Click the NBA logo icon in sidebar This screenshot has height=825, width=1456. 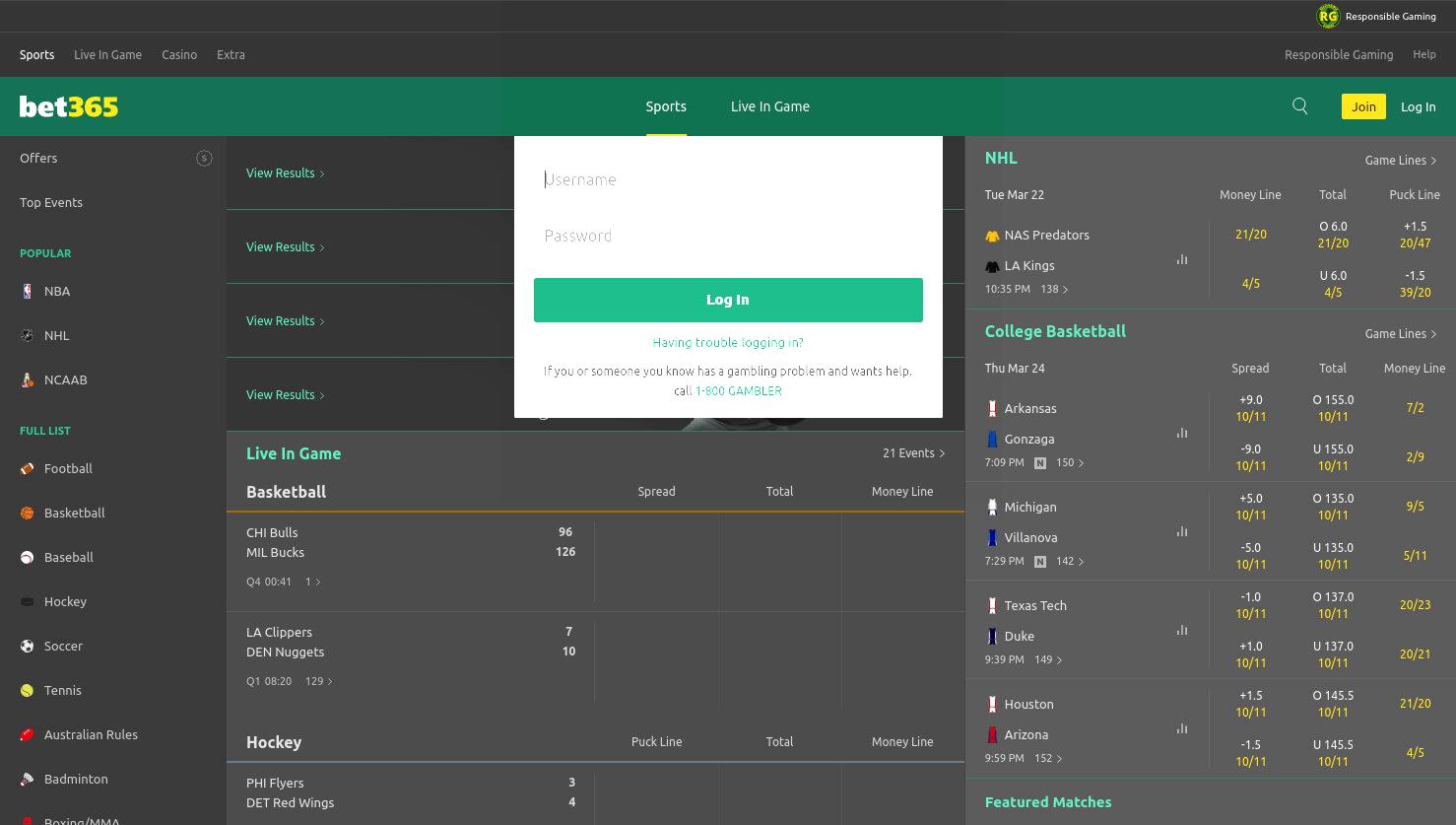pos(28,291)
